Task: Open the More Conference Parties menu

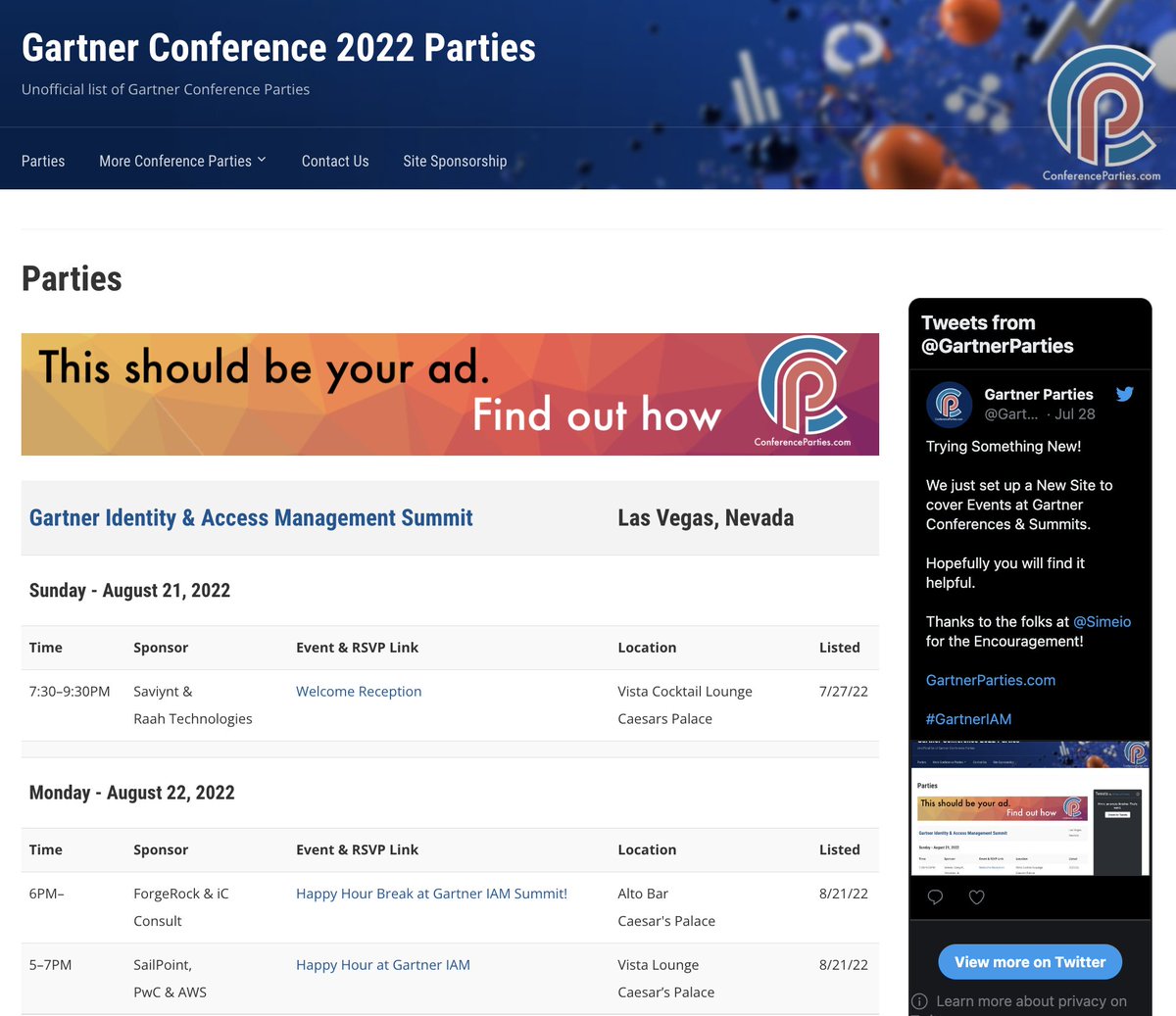Action: click(182, 161)
